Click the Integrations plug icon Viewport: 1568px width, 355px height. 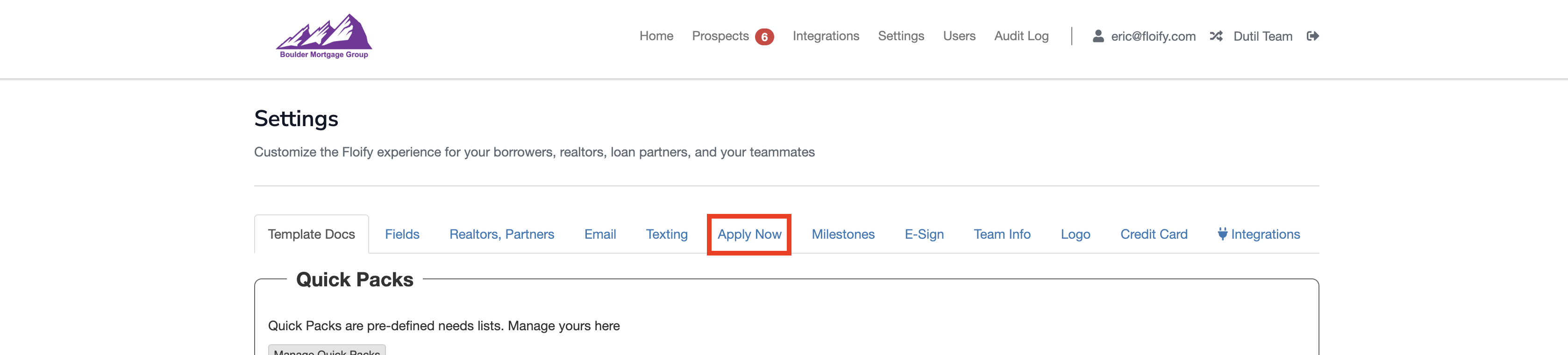pyautogui.click(x=1222, y=234)
